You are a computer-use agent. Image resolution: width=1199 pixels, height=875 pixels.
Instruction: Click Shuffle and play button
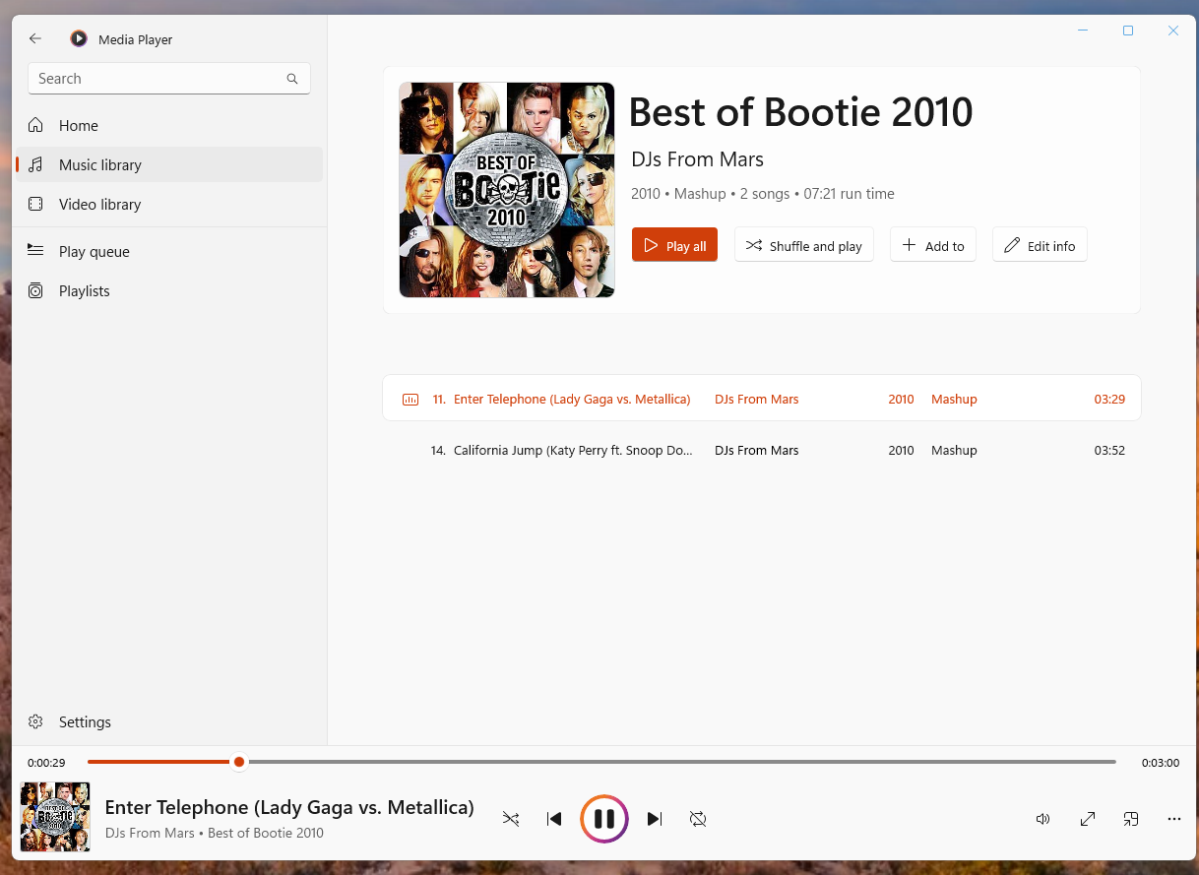click(x=804, y=245)
